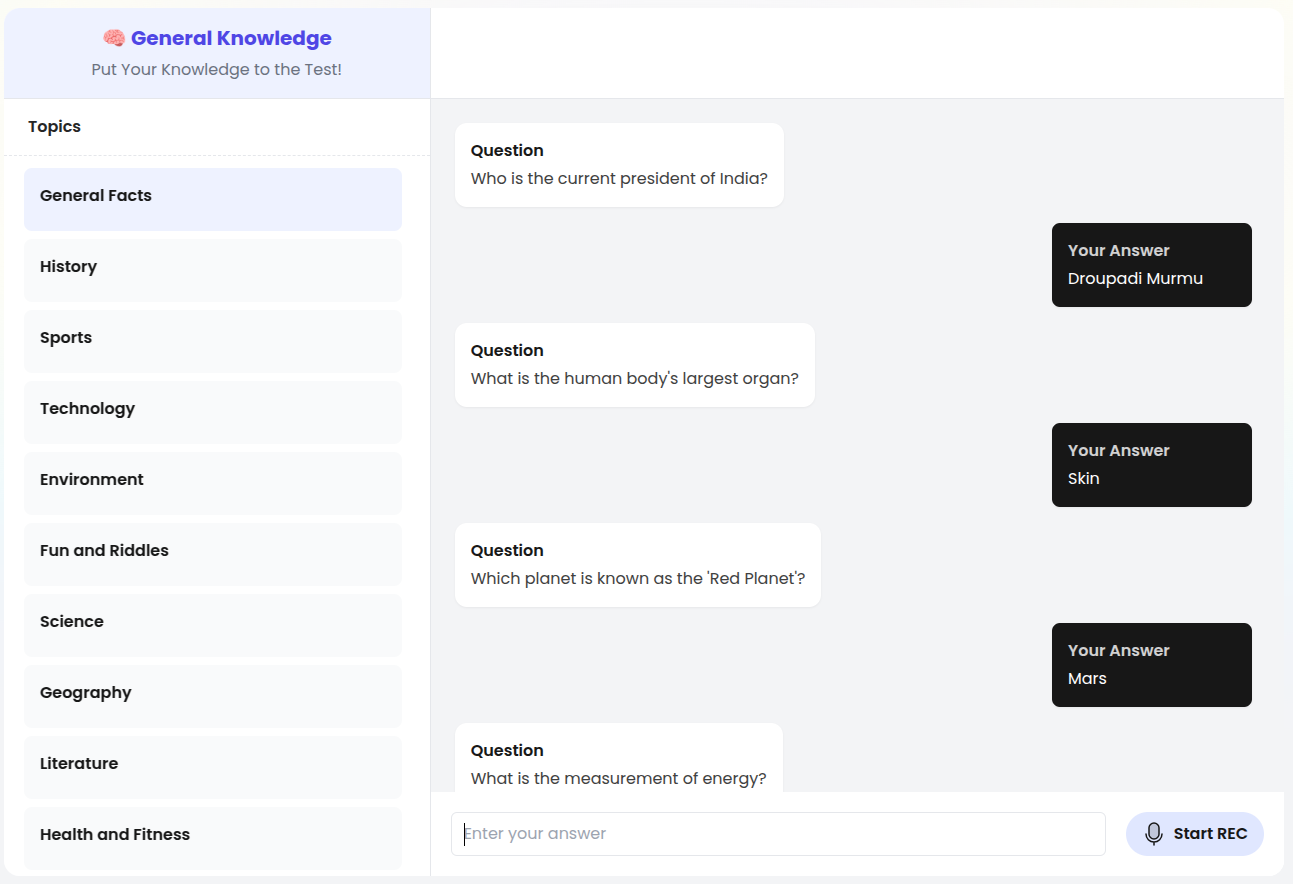Viewport: 1293px width, 884px height.
Task: Click the president of India question bubble
Action: [x=619, y=165]
